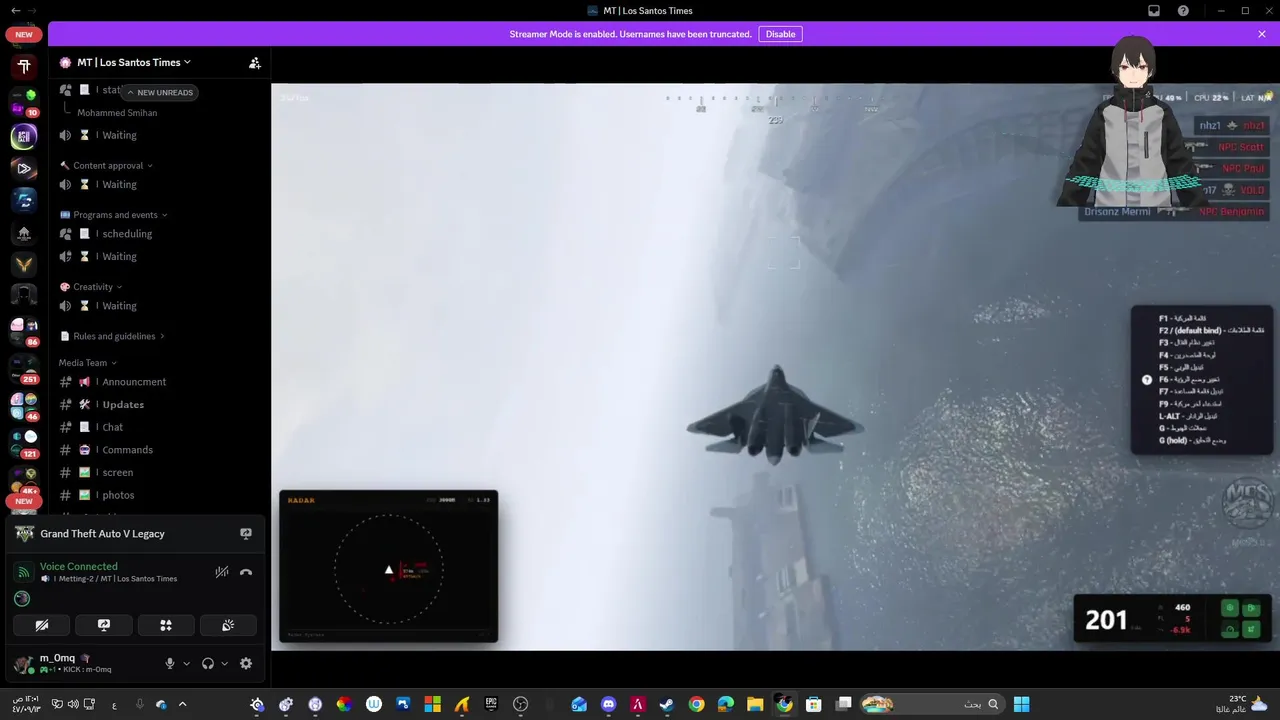Open the Windows Start menu
This screenshot has width=1280, height=720.
1021,704
